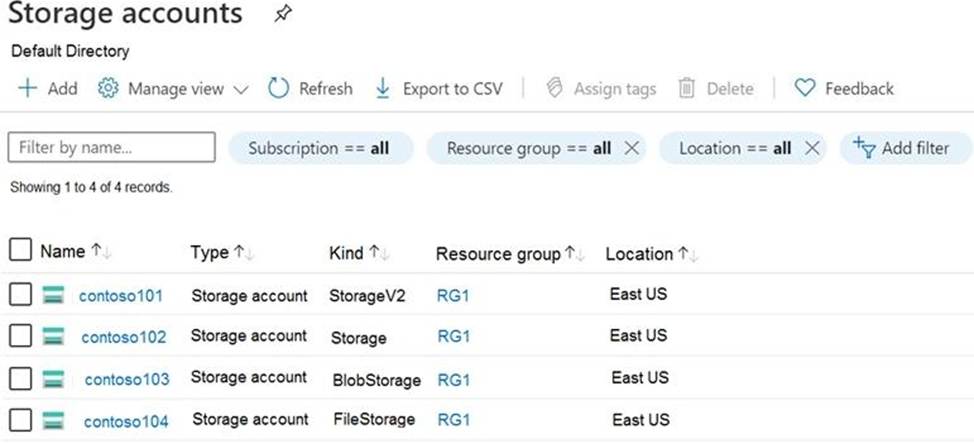Remove the Location filter with X
The height and width of the screenshot is (443, 974).
point(812,148)
